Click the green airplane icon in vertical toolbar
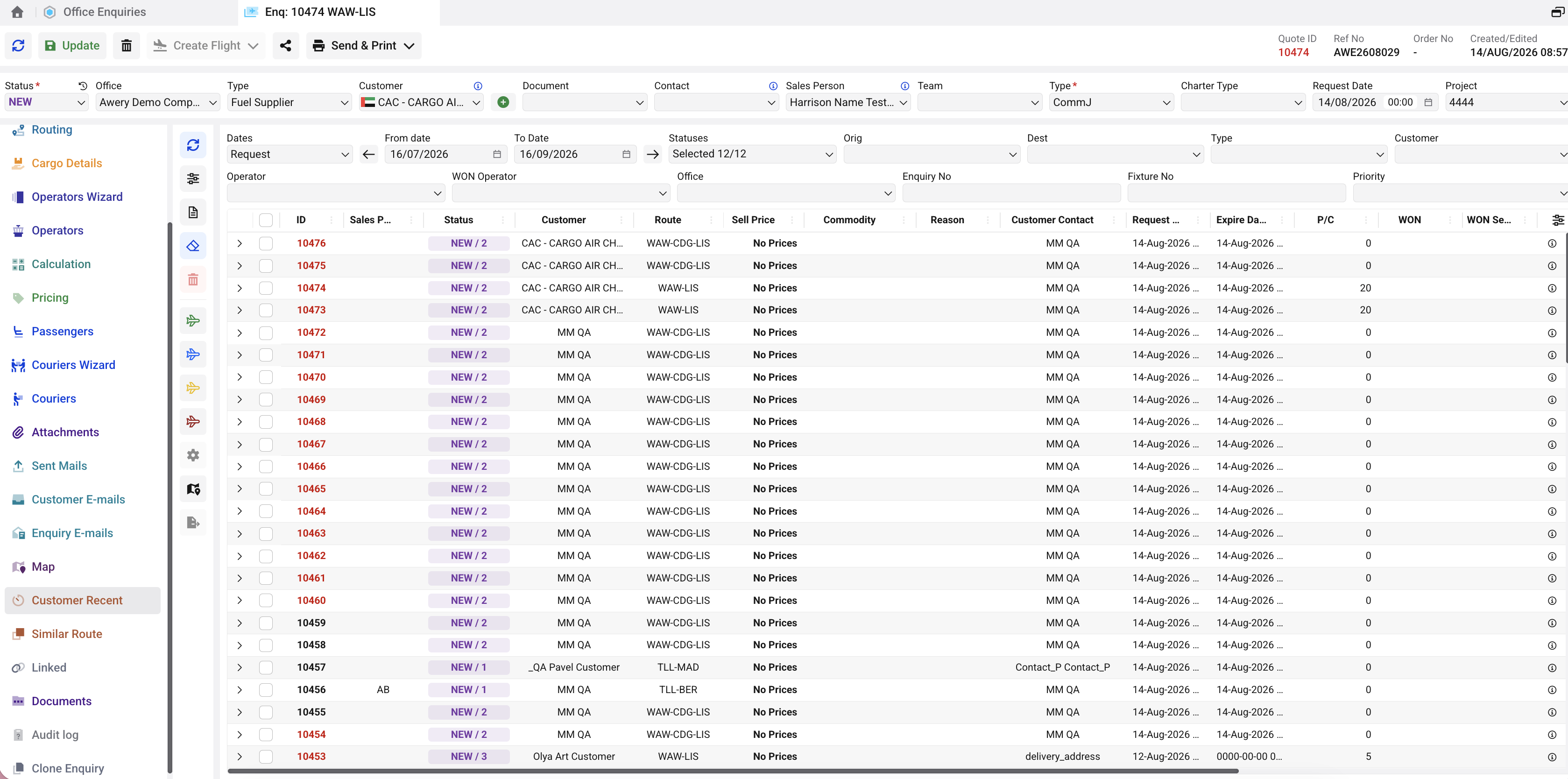 click(193, 321)
